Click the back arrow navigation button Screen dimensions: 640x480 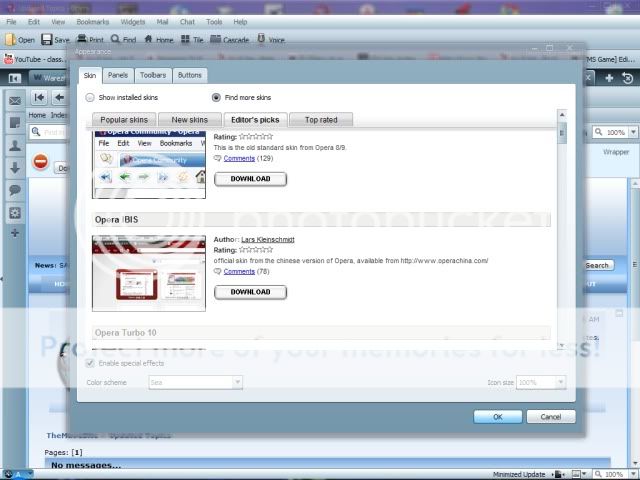pyautogui.click(x=60, y=97)
